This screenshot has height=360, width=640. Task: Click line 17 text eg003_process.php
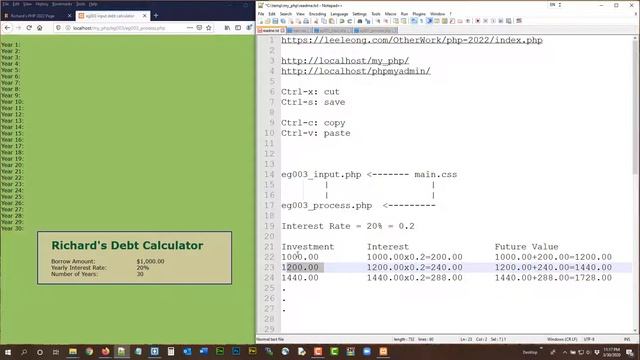[327, 205]
